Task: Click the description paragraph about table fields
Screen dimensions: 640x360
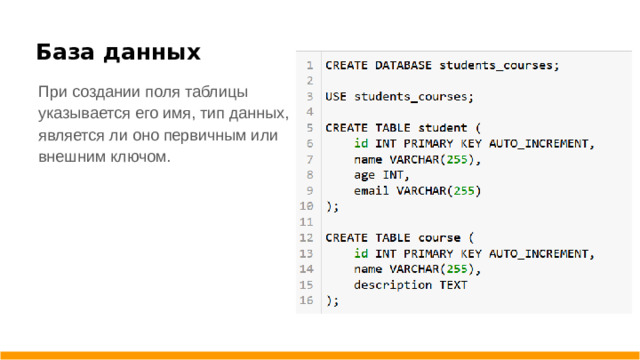Action: click(163, 124)
